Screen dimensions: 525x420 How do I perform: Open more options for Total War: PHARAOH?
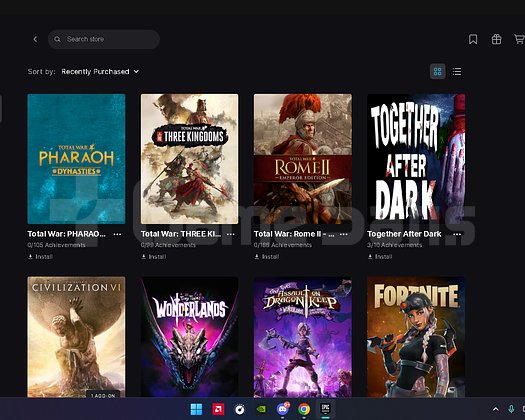tap(117, 234)
